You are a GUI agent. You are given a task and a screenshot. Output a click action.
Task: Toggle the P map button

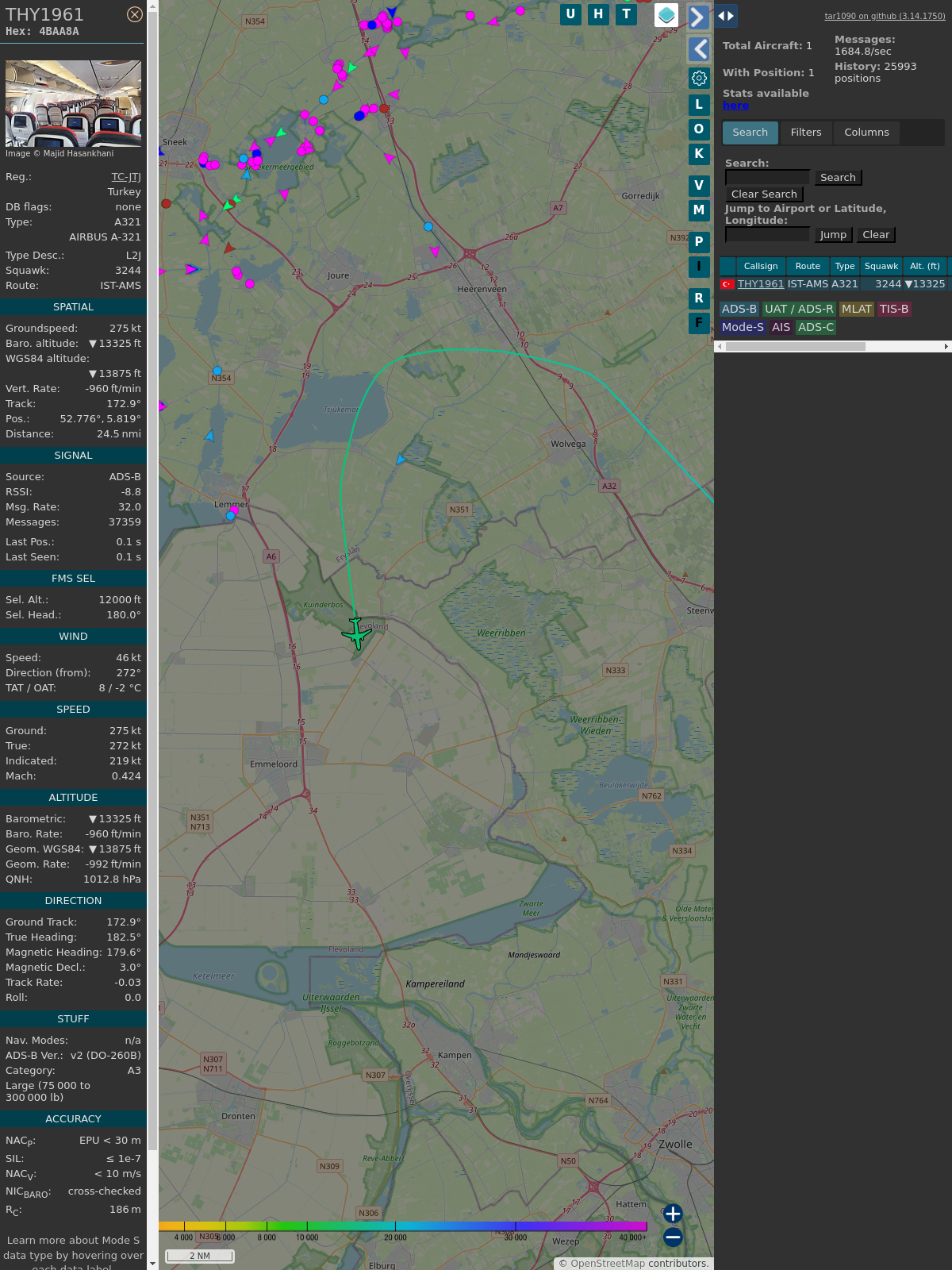click(699, 241)
